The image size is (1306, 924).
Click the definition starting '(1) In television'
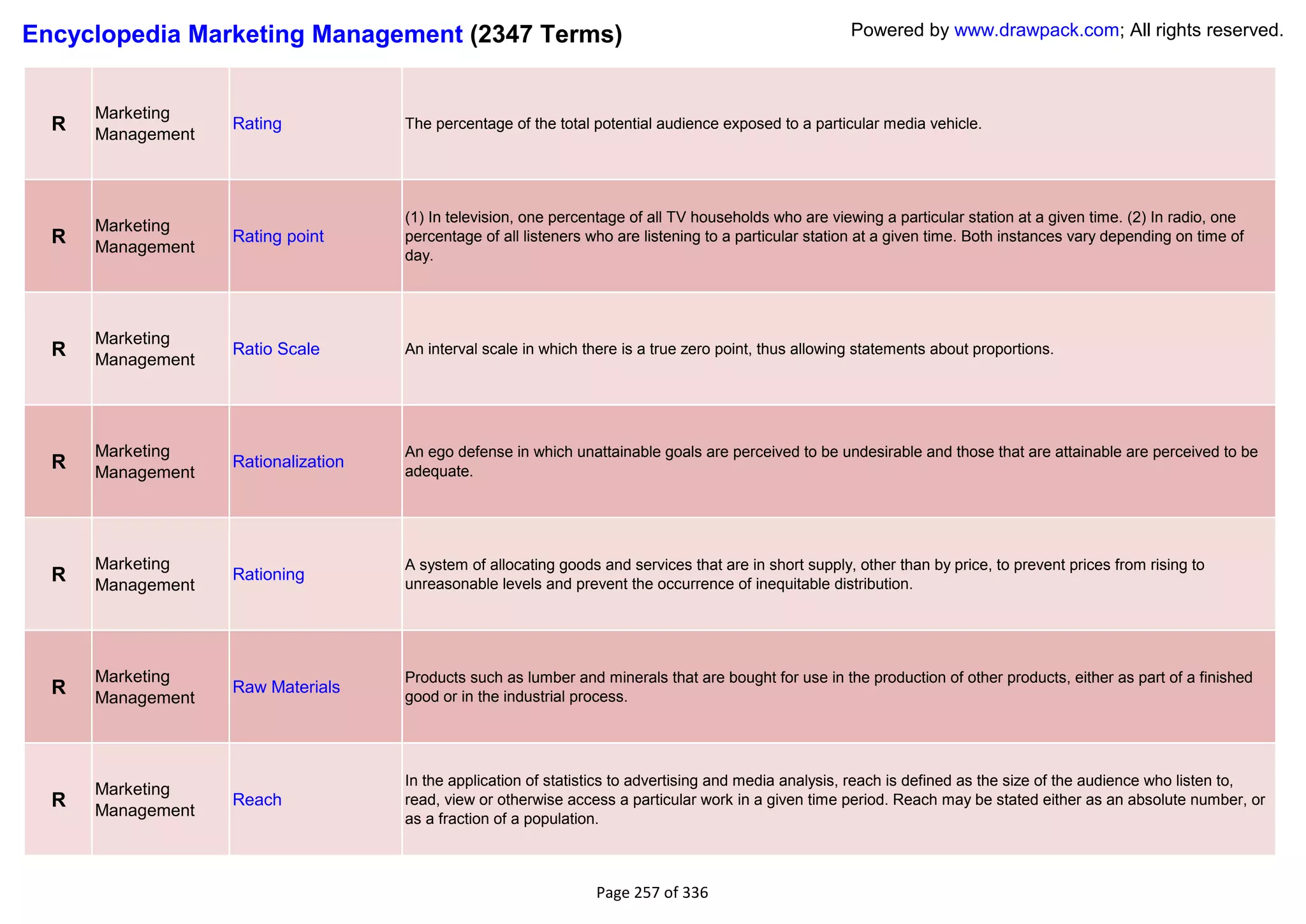coord(825,237)
